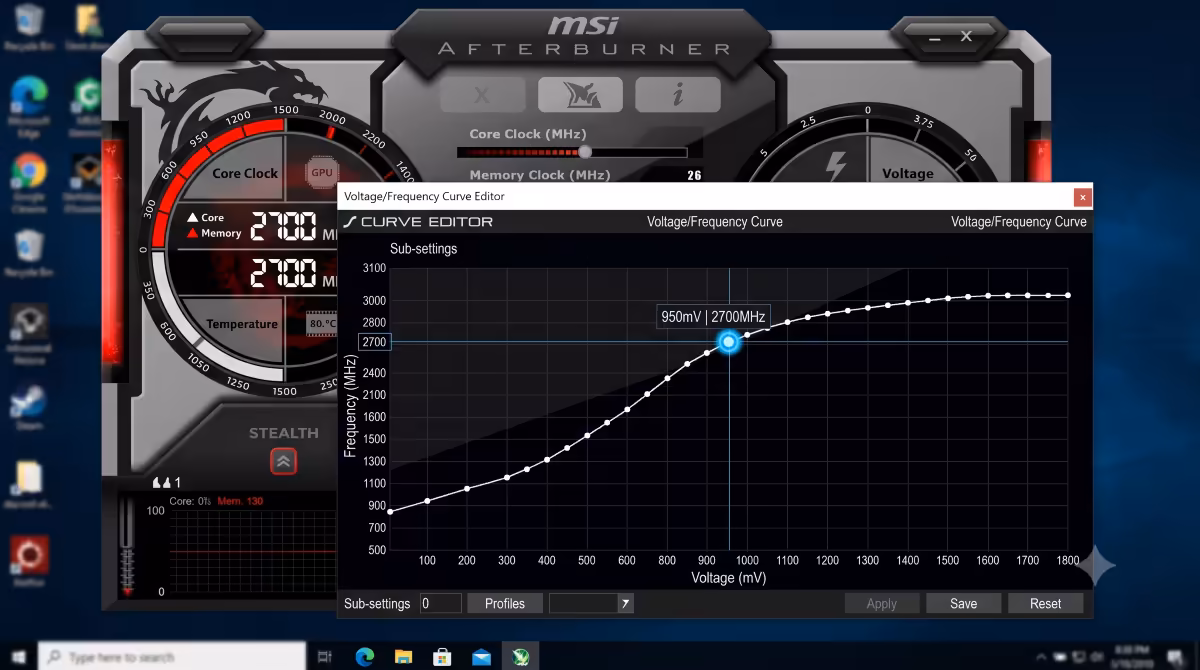
Task: Click the 'Voltage (mV)' axis title
Action: 729,578
